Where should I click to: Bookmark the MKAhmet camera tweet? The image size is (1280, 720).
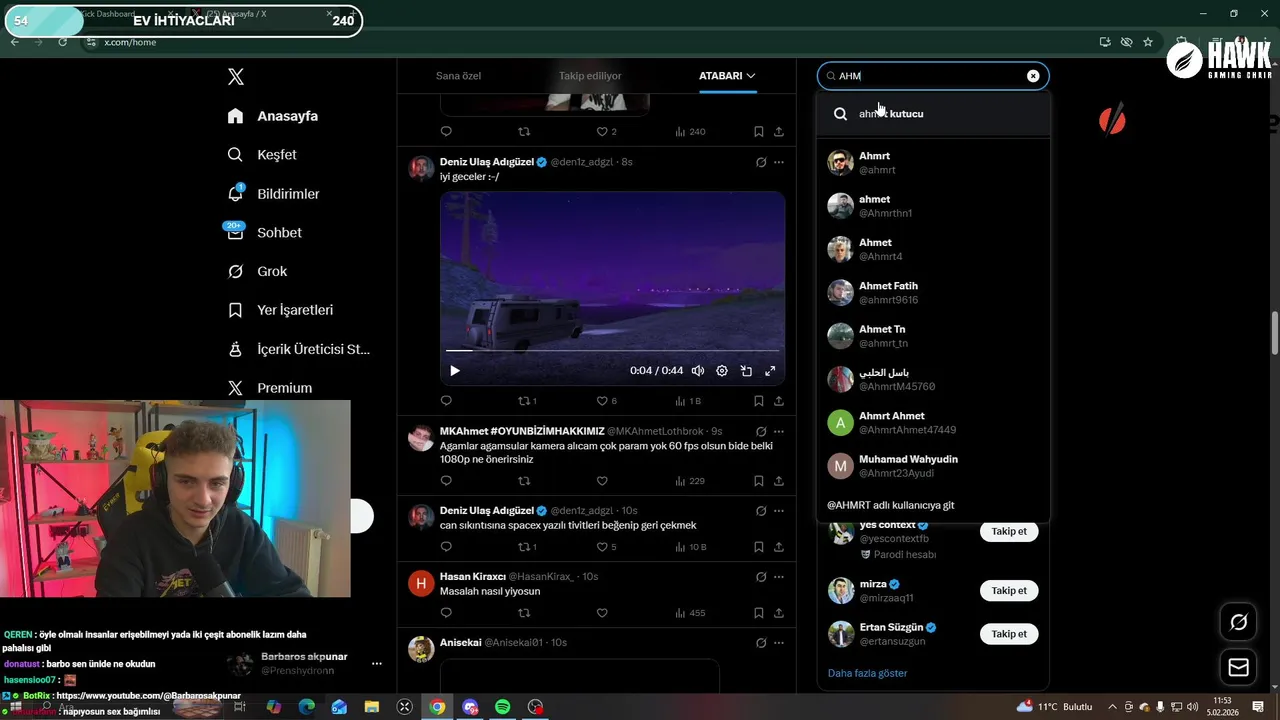(759, 481)
